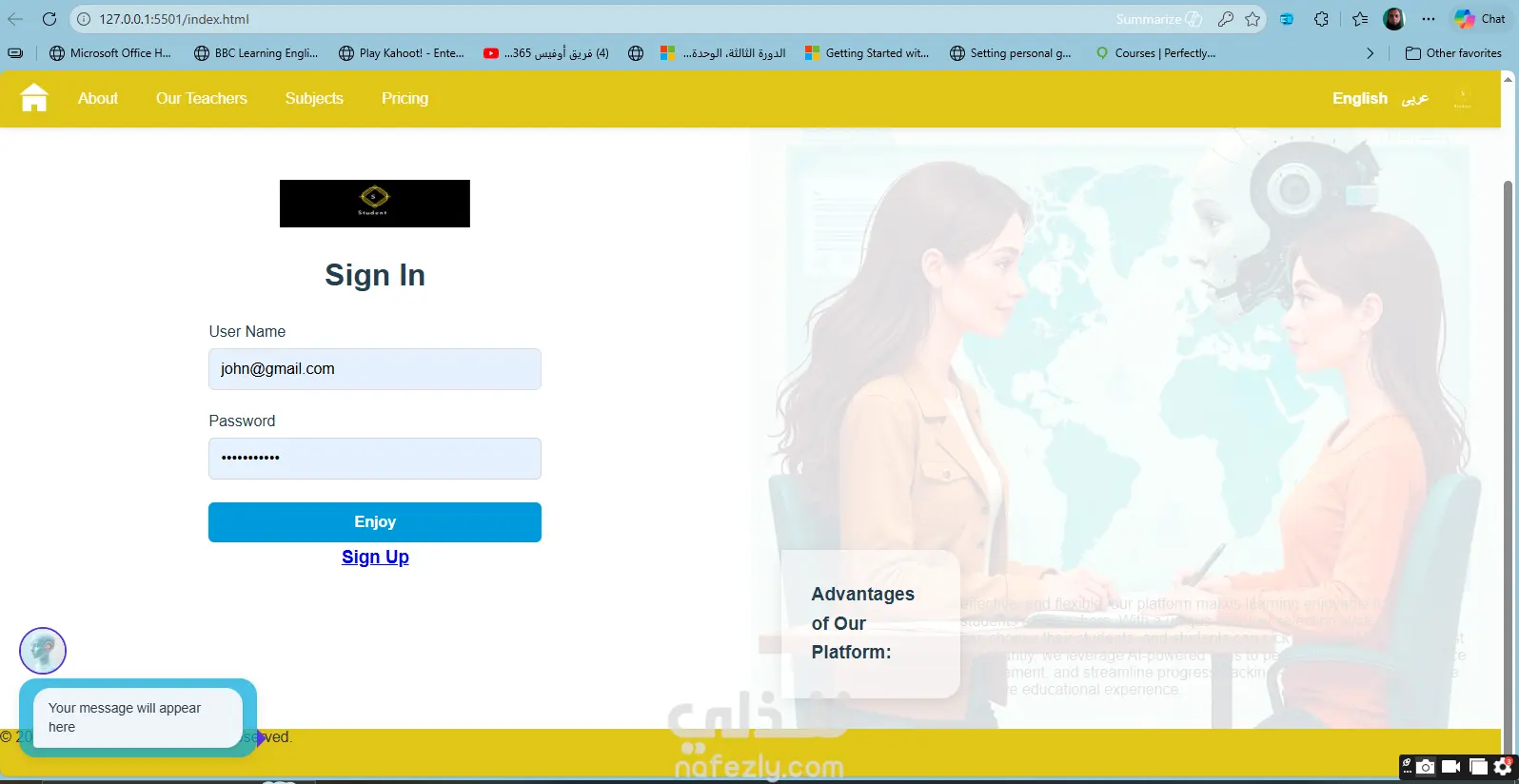Open the BBC Learning English bookmark
Image resolution: width=1519 pixels, height=784 pixels.
pos(256,53)
